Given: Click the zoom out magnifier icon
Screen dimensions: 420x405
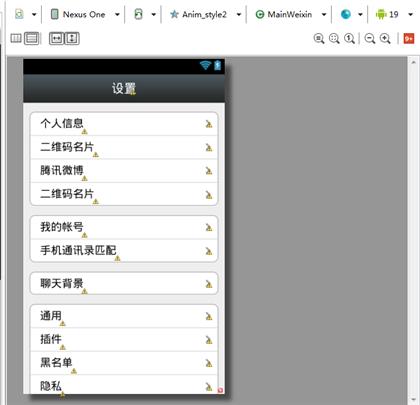Looking at the screenshot, I should (370, 39).
